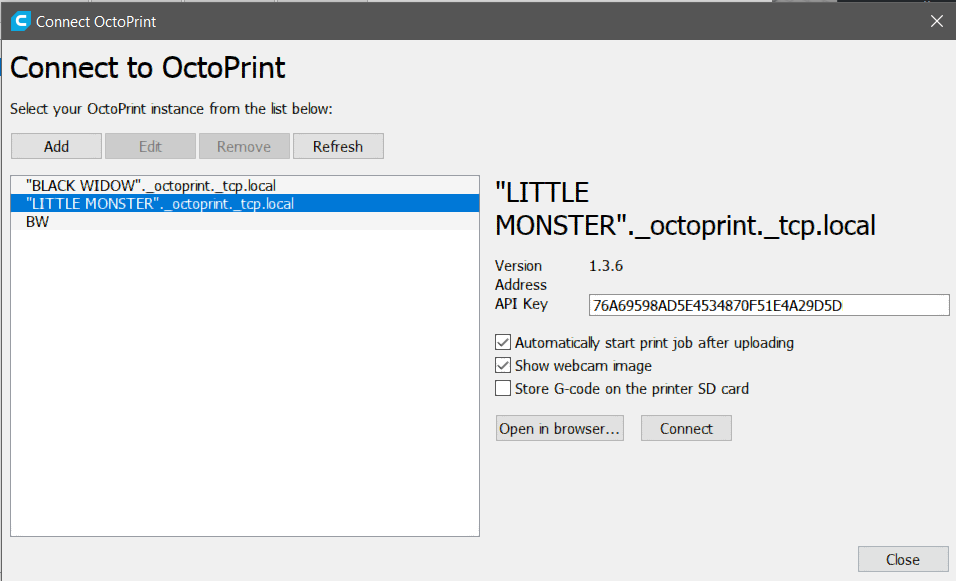This screenshot has height=581, width=956.
Task: Click the API Key label
Action: pyautogui.click(x=521, y=304)
